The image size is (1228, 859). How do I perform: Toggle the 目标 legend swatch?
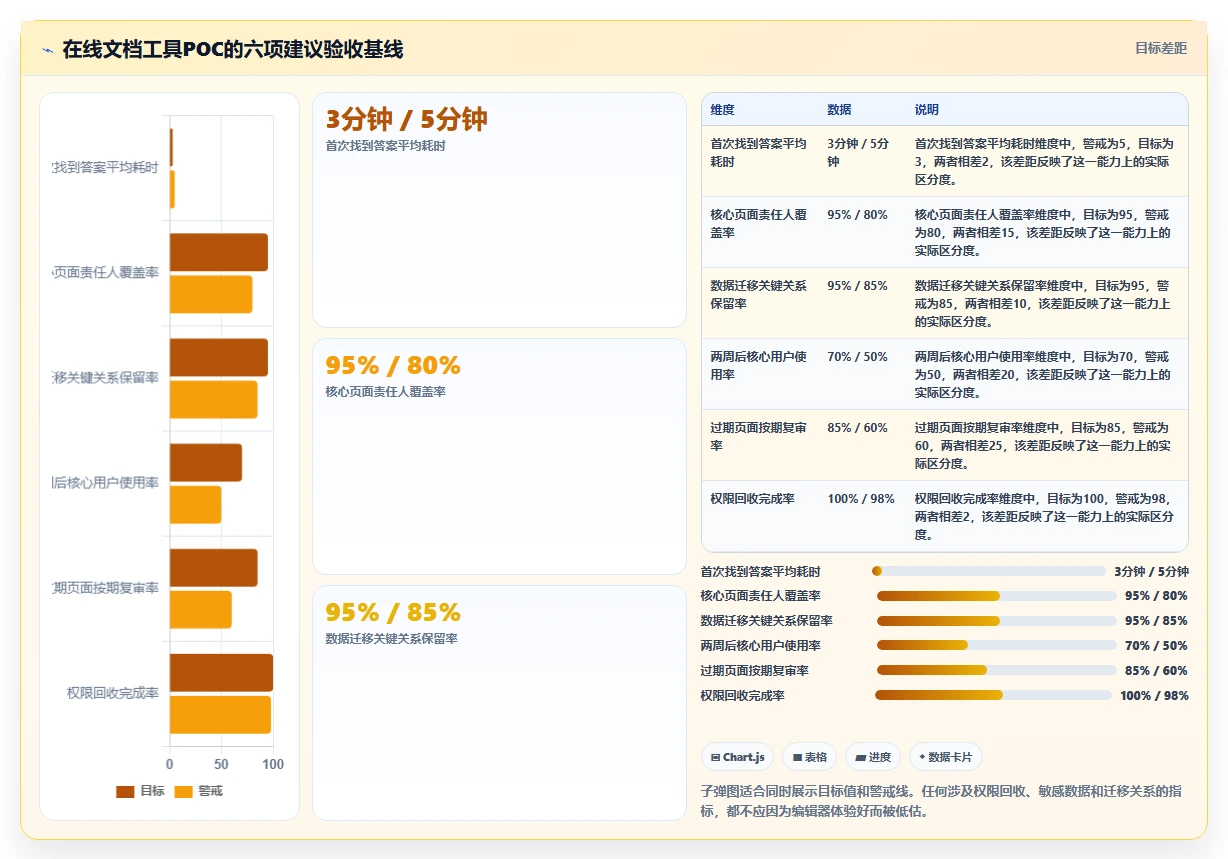coord(125,791)
